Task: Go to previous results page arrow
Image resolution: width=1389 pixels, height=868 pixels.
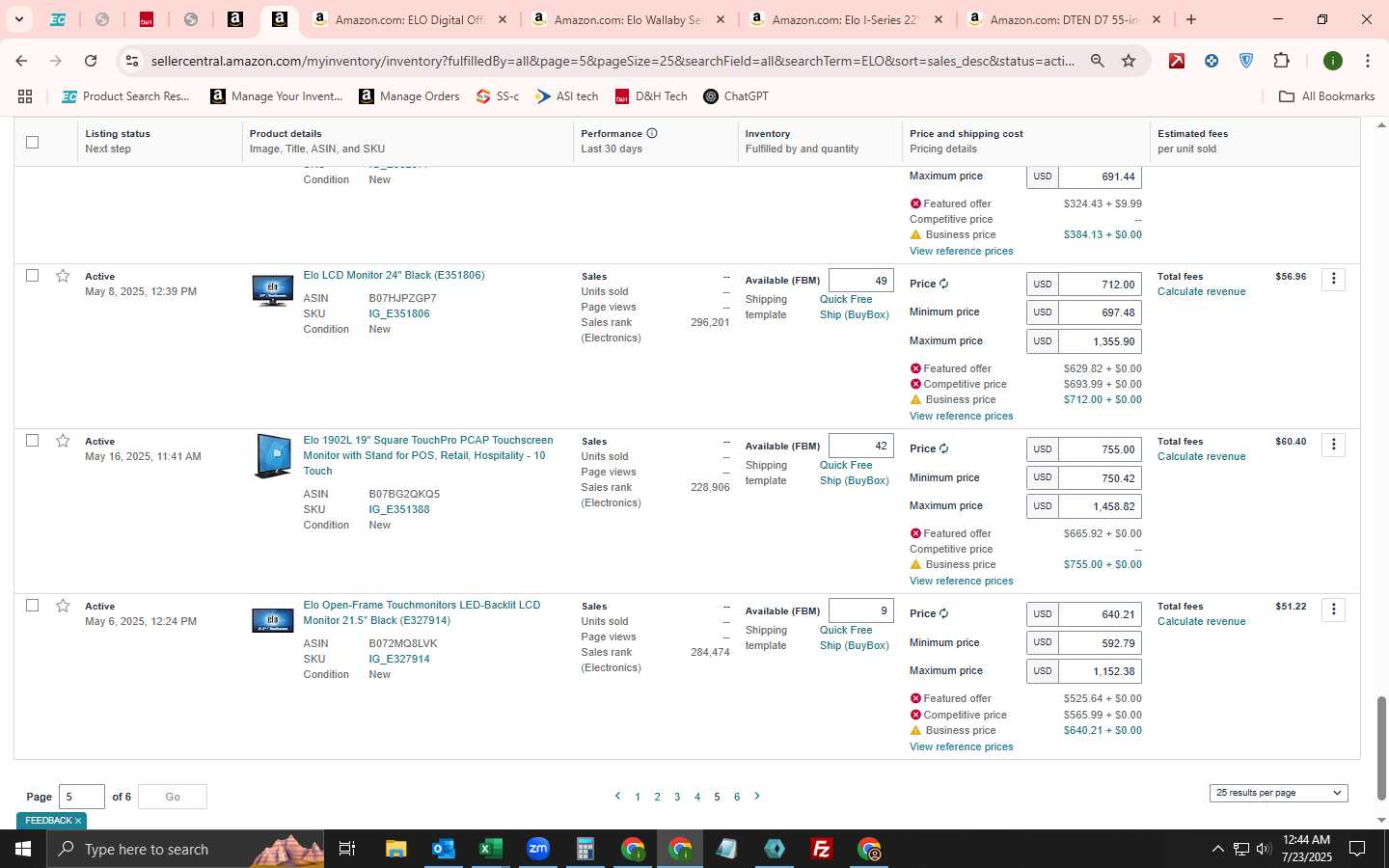Action: [x=617, y=796]
